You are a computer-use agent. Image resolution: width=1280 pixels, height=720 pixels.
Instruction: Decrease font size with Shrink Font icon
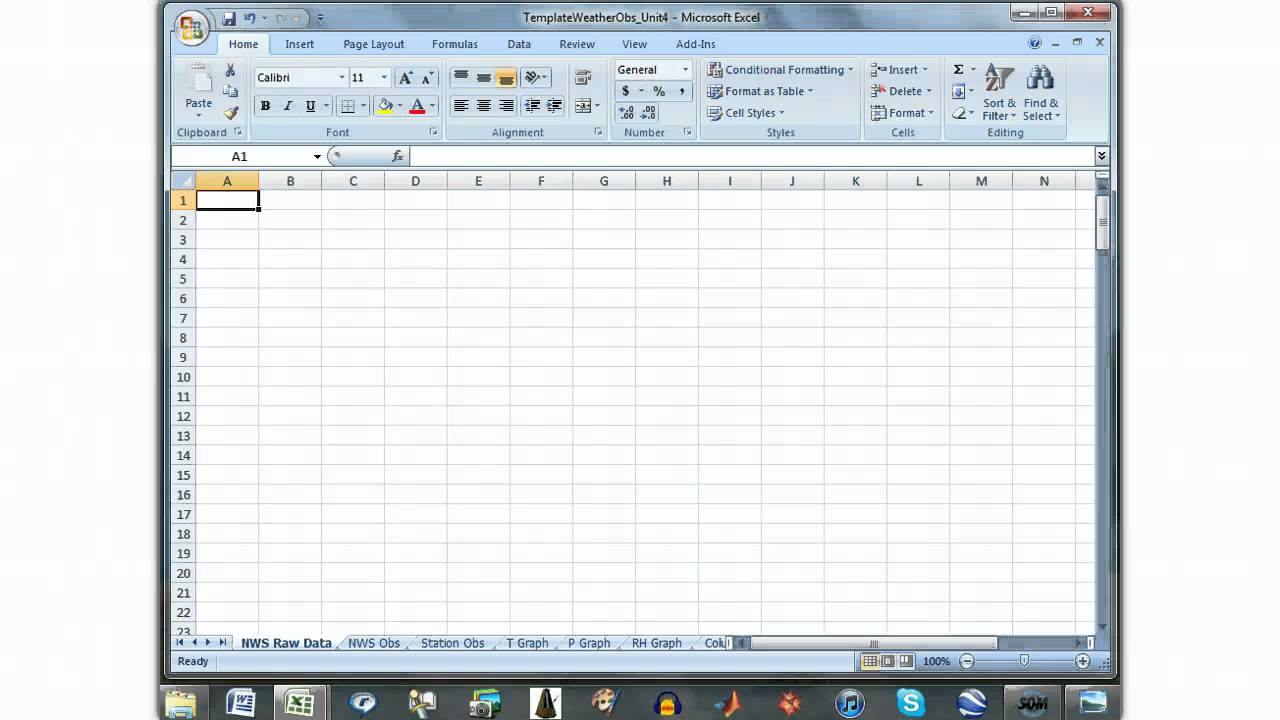[427, 78]
